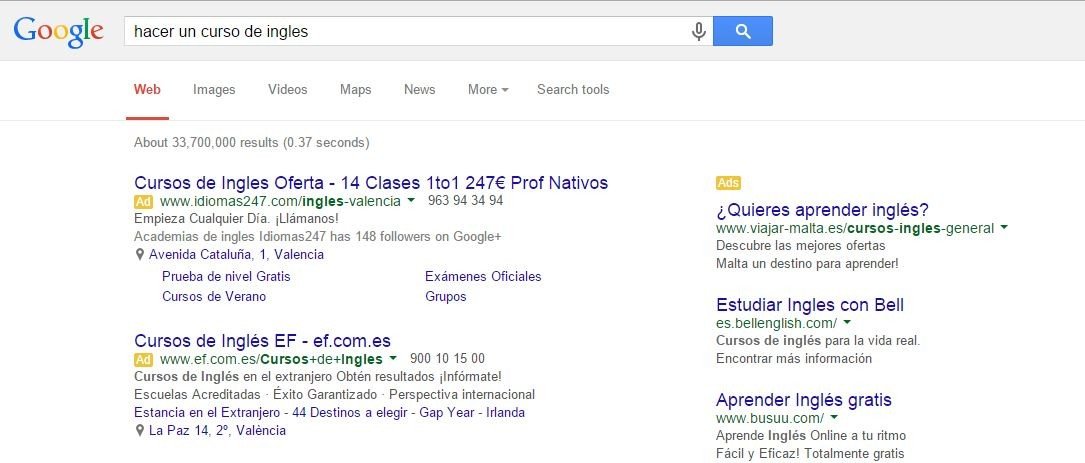Switch to the Images tab
The width and height of the screenshot is (1085, 463).
pyautogui.click(x=214, y=89)
